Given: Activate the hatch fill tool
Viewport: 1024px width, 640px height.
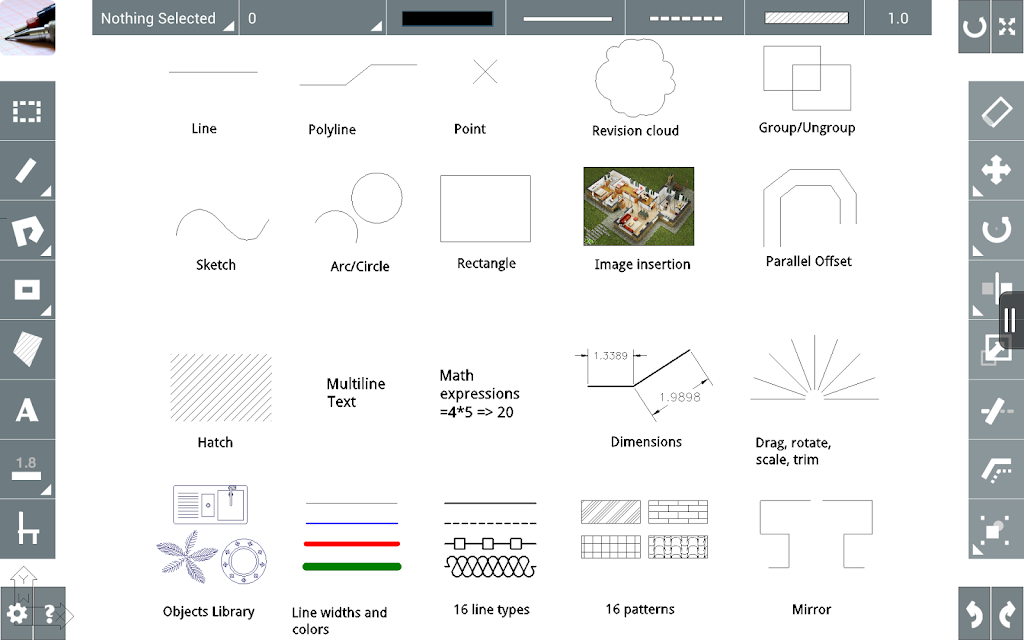Looking at the screenshot, I should click(27, 349).
